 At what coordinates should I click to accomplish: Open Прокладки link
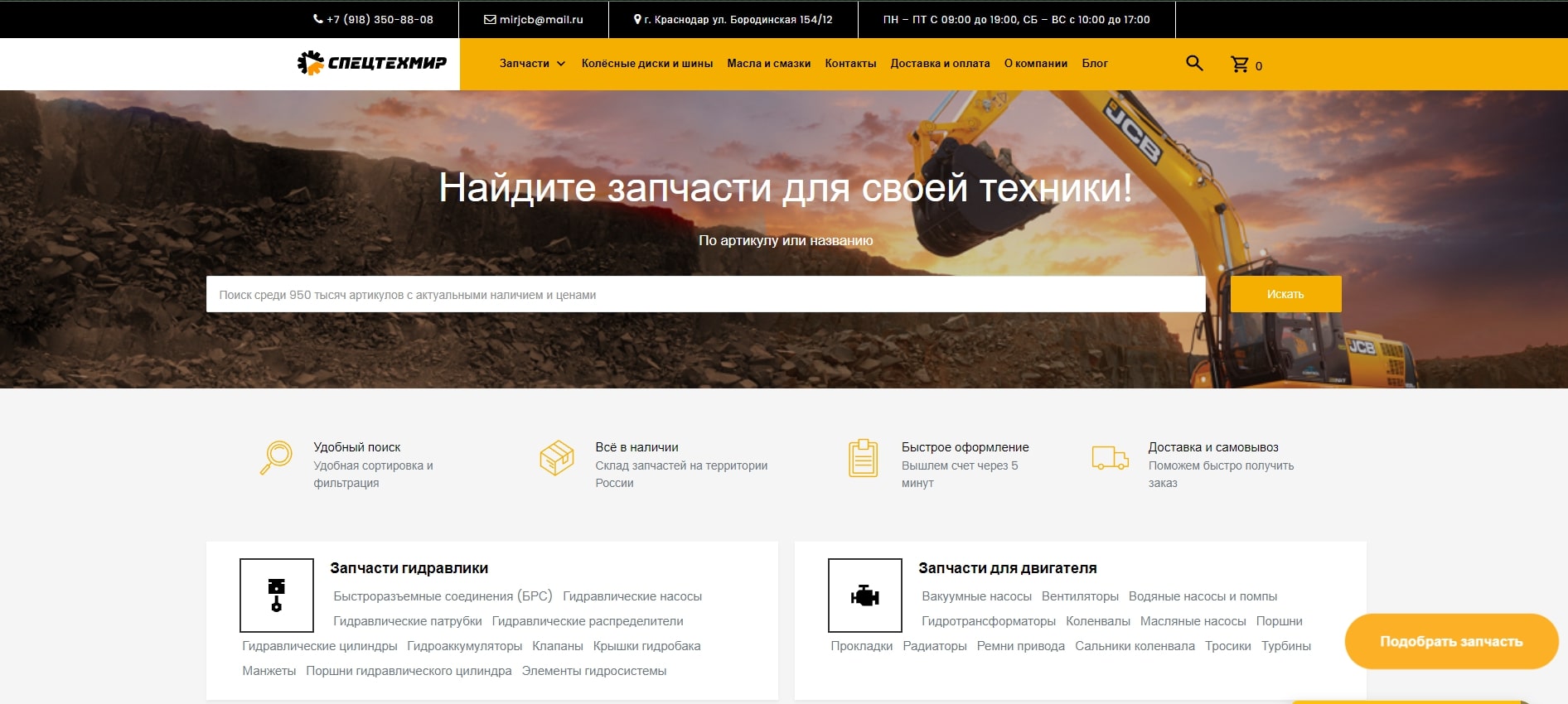click(862, 646)
